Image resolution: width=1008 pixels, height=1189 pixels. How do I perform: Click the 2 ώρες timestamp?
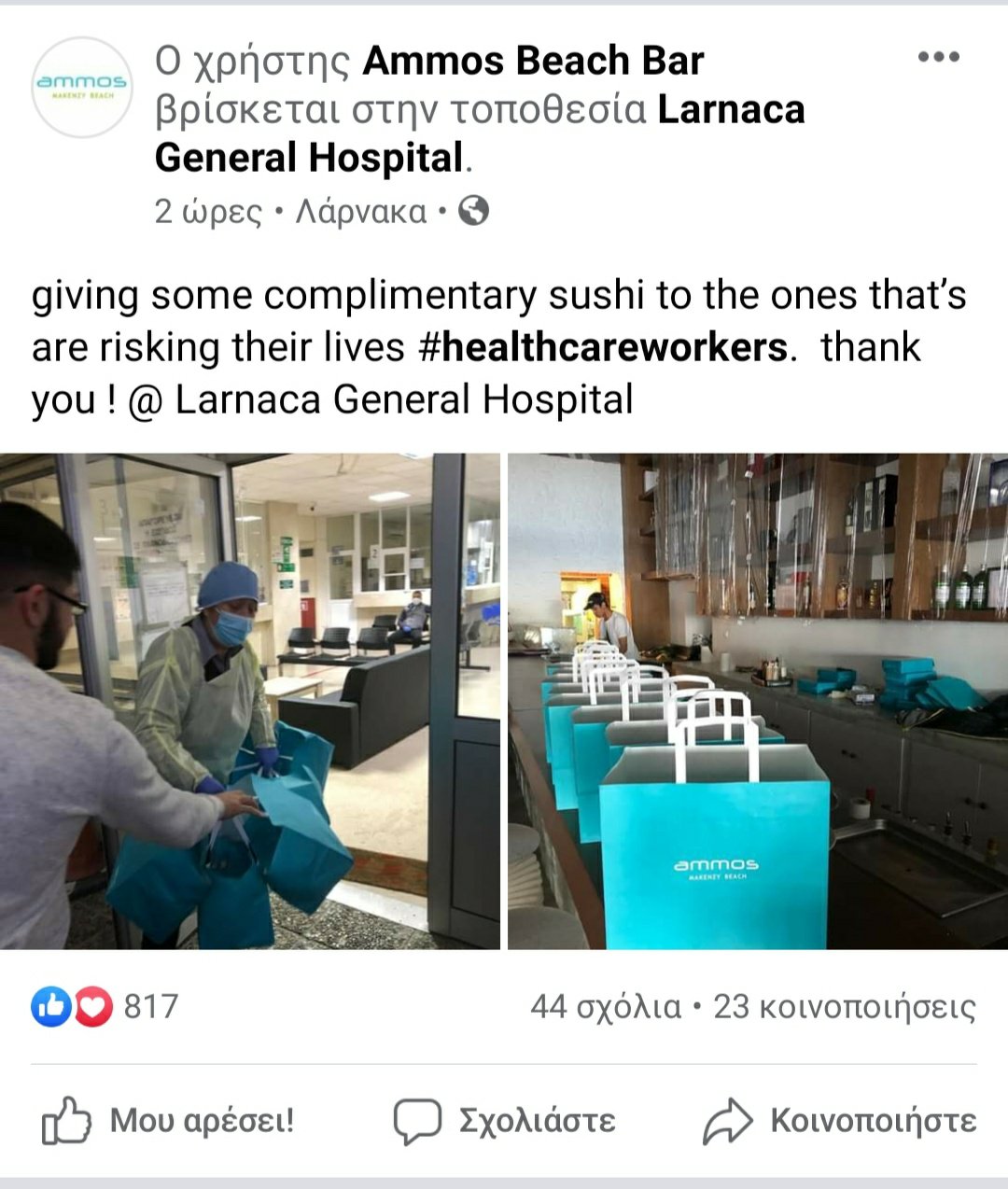208,212
